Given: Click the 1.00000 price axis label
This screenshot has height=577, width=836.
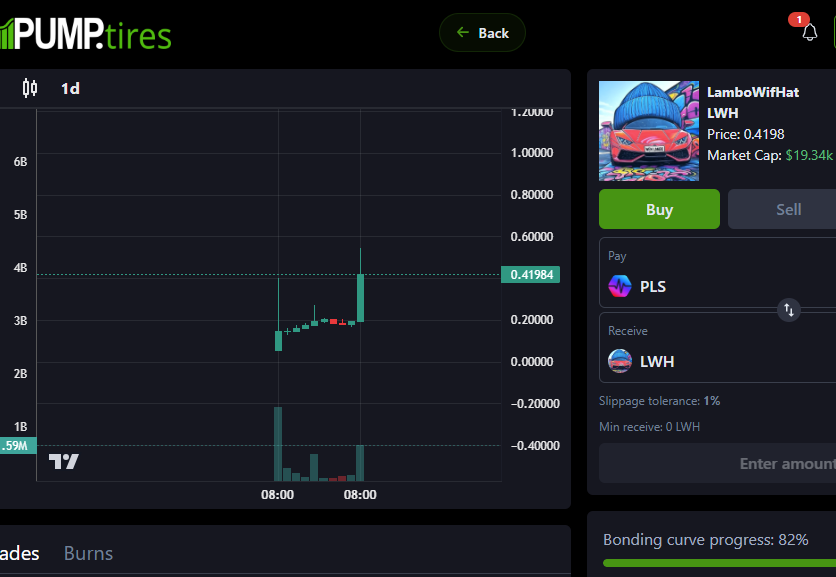Looking at the screenshot, I should tap(532, 153).
